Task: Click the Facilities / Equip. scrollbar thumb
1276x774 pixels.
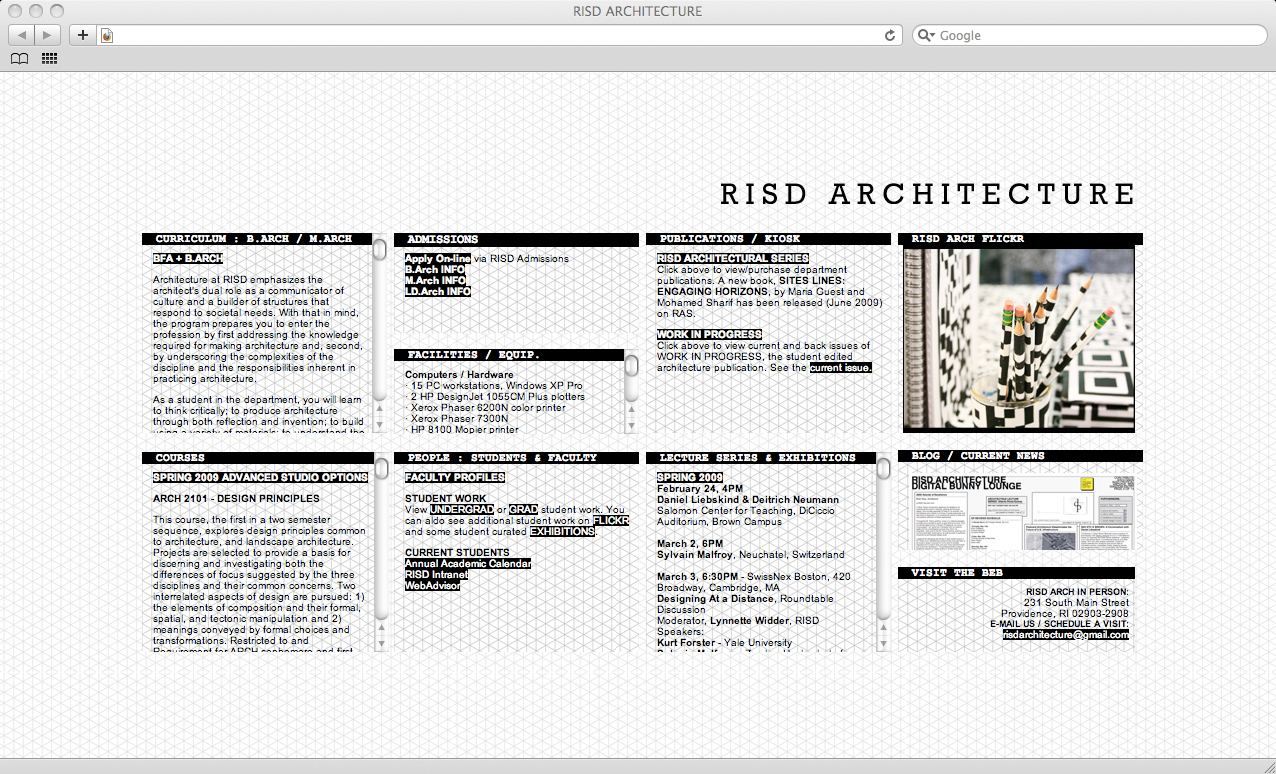Action: 632,365
